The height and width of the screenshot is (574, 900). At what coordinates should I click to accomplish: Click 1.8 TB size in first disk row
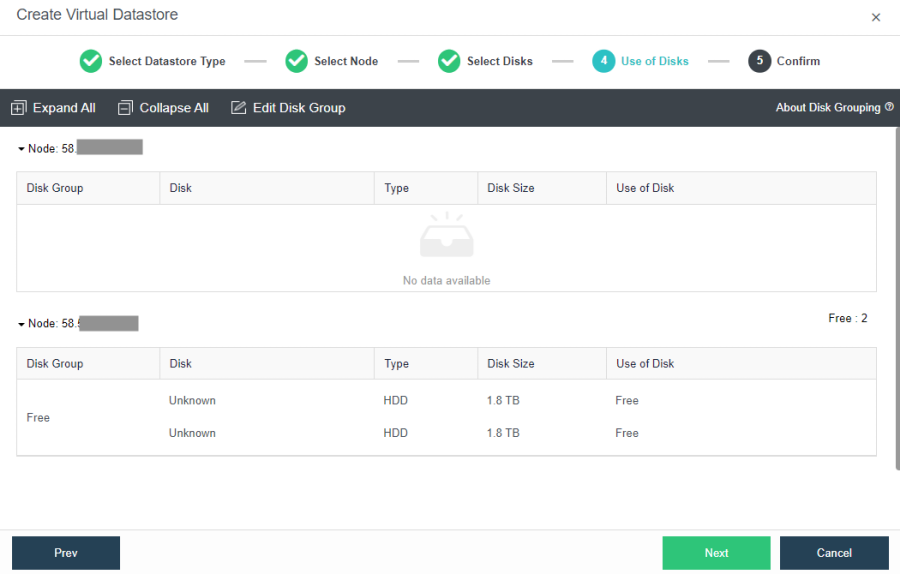tap(503, 401)
